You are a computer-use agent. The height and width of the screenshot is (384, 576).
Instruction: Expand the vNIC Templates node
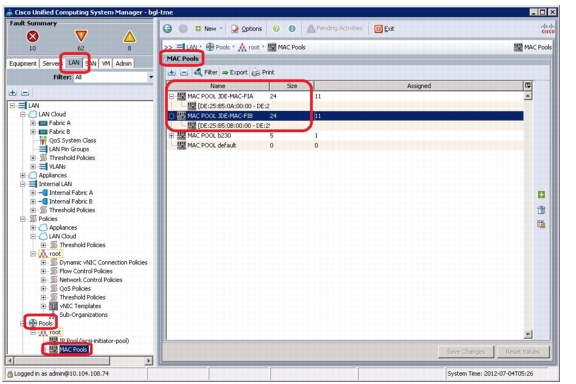[x=43, y=306]
